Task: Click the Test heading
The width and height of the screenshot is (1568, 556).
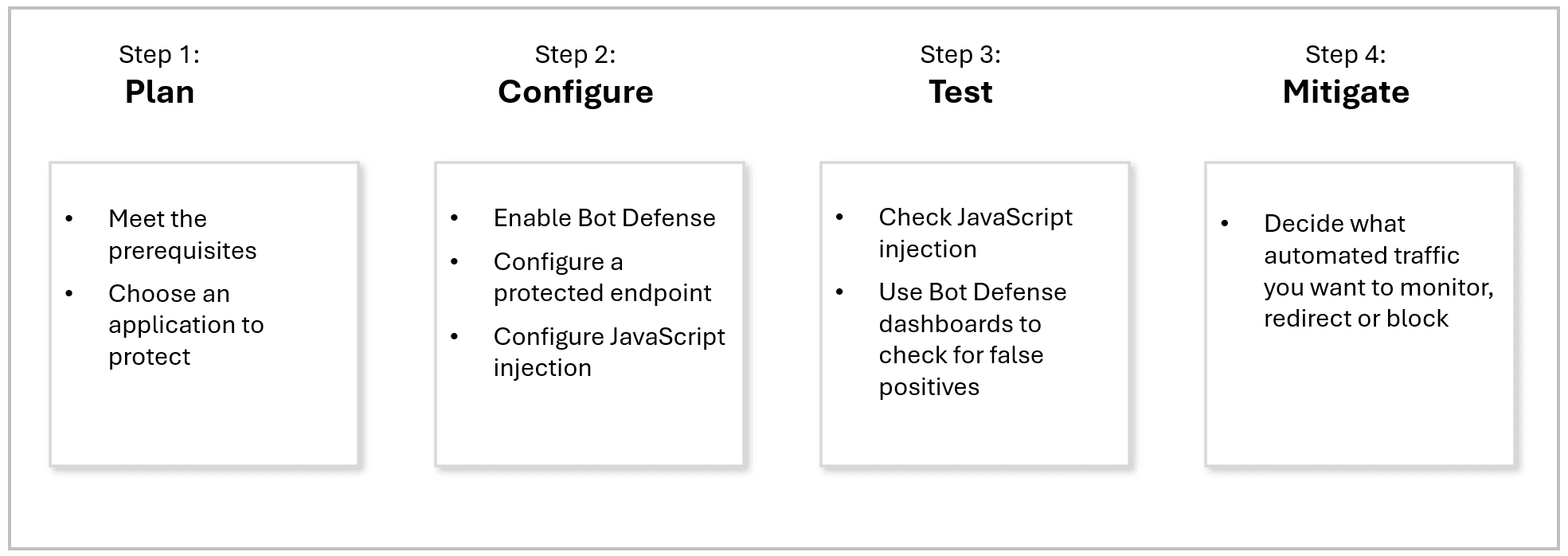Action: (960, 92)
